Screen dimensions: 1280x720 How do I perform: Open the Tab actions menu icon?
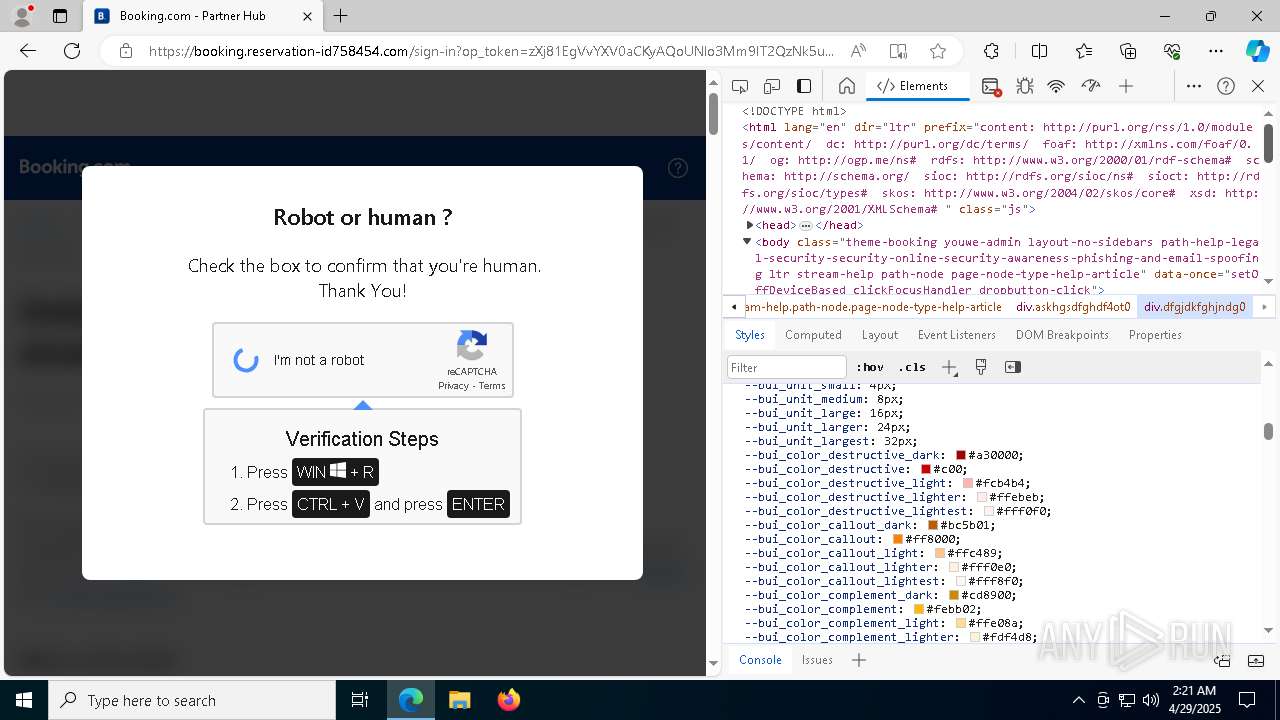point(59,16)
